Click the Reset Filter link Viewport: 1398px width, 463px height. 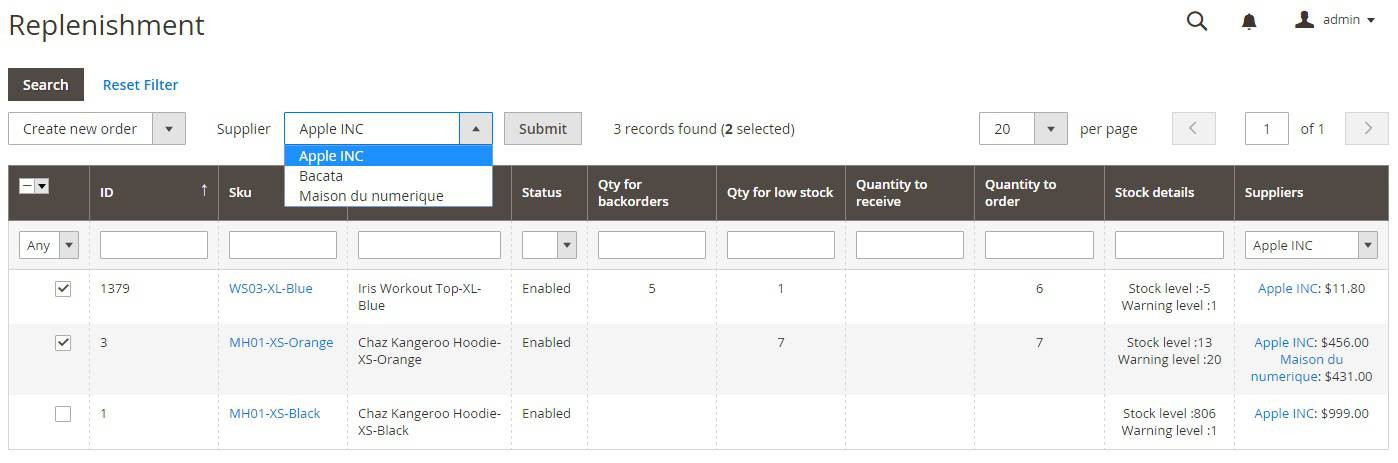point(140,85)
